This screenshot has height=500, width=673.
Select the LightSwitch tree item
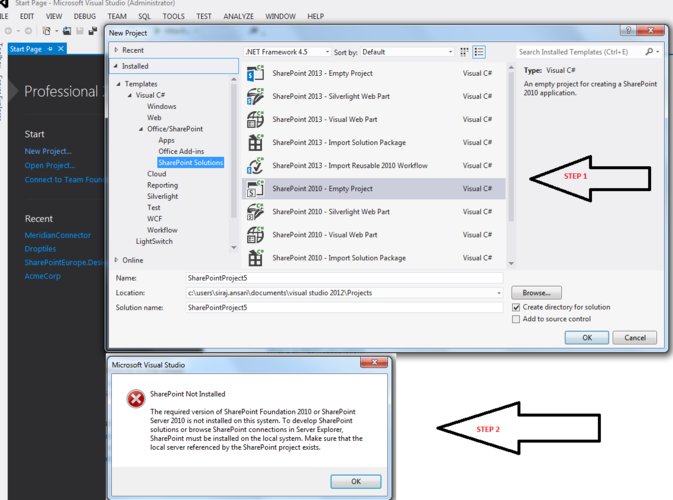154,242
